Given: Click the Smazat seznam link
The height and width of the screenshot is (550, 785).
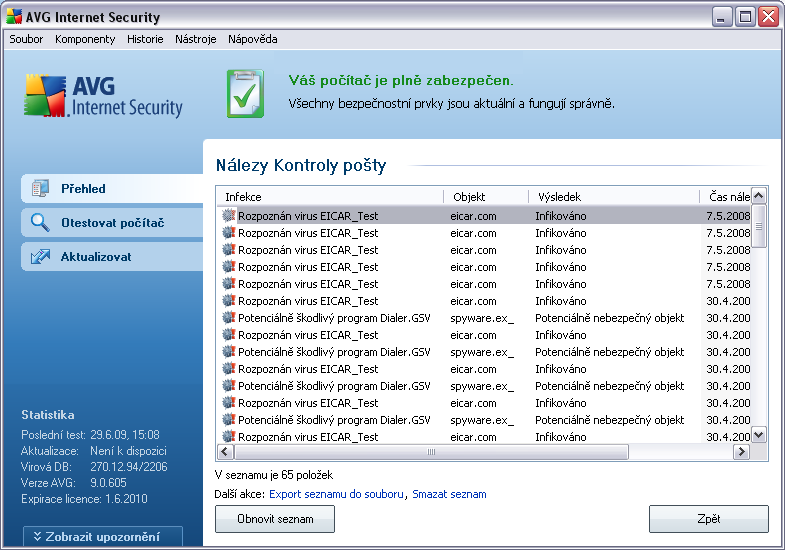Looking at the screenshot, I should point(449,494).
